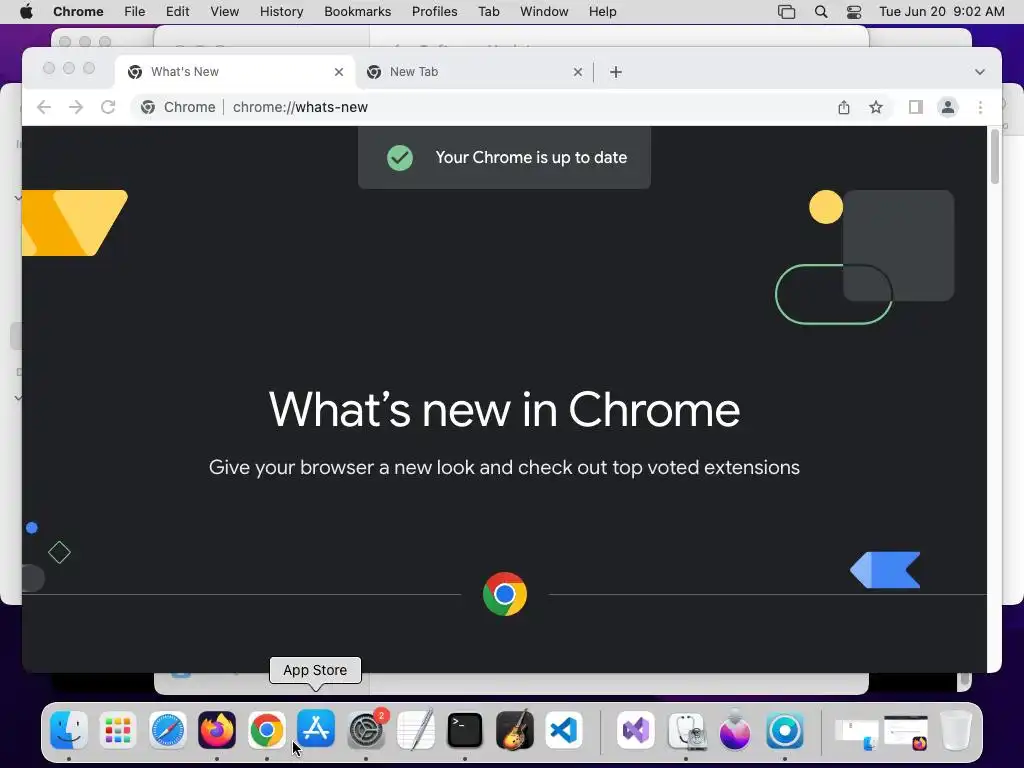The height and width of the screenshot is (768, 1024).
Task: Launch Firefox from the Dock
Action: (x=217, y=729)
